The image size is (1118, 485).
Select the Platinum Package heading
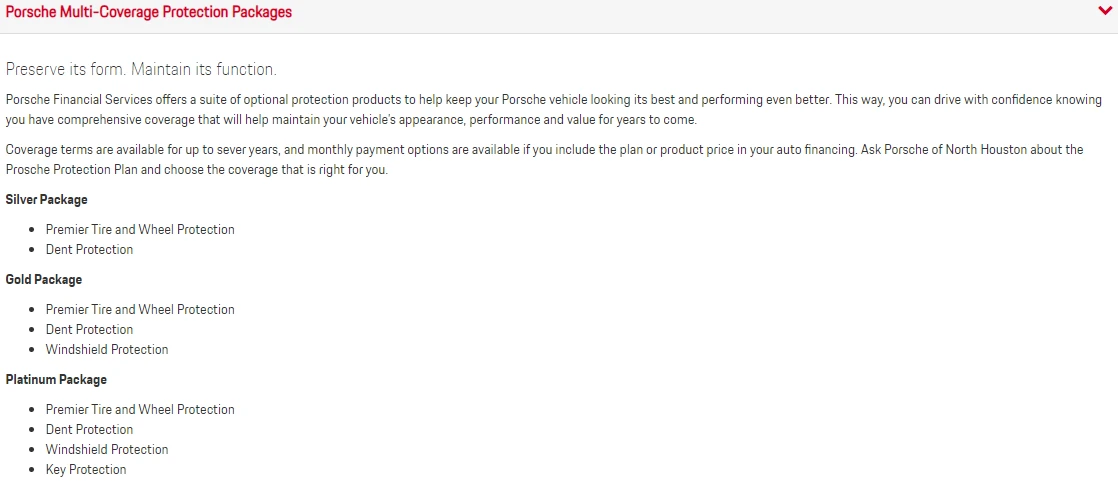(x=56, y=379)
